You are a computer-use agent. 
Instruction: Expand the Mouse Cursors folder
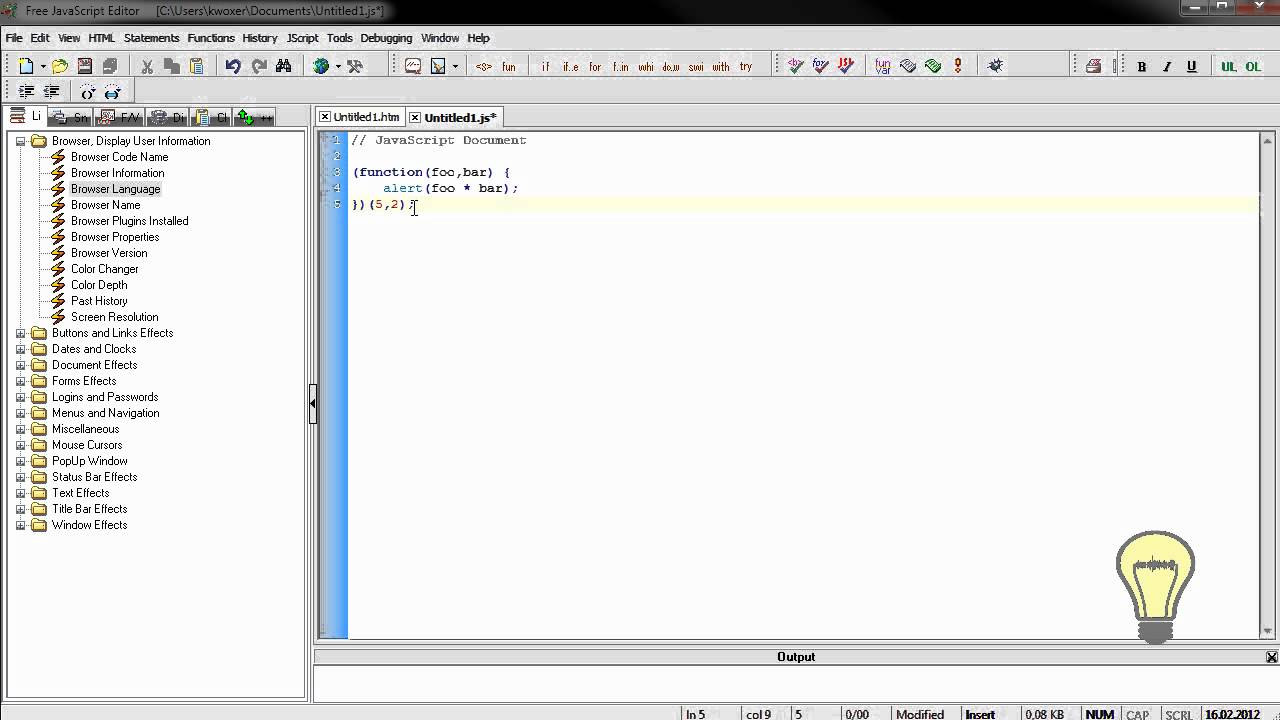click(x=20, y=445)
